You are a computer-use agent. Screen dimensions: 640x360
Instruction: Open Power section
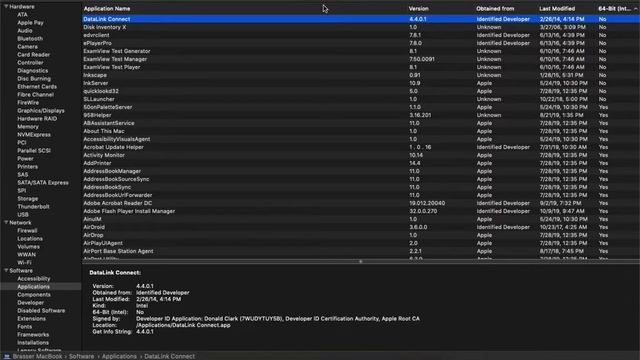[x=25, y=159]
